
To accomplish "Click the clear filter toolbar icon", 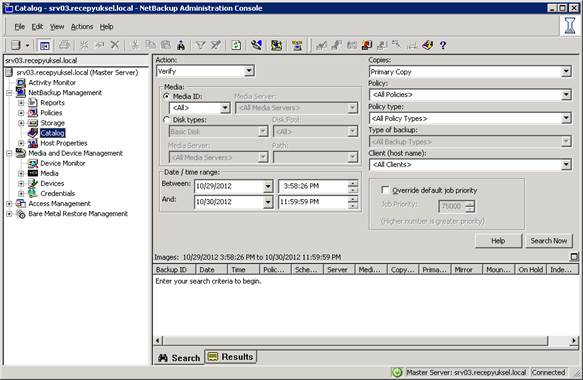I will (216, 45).
